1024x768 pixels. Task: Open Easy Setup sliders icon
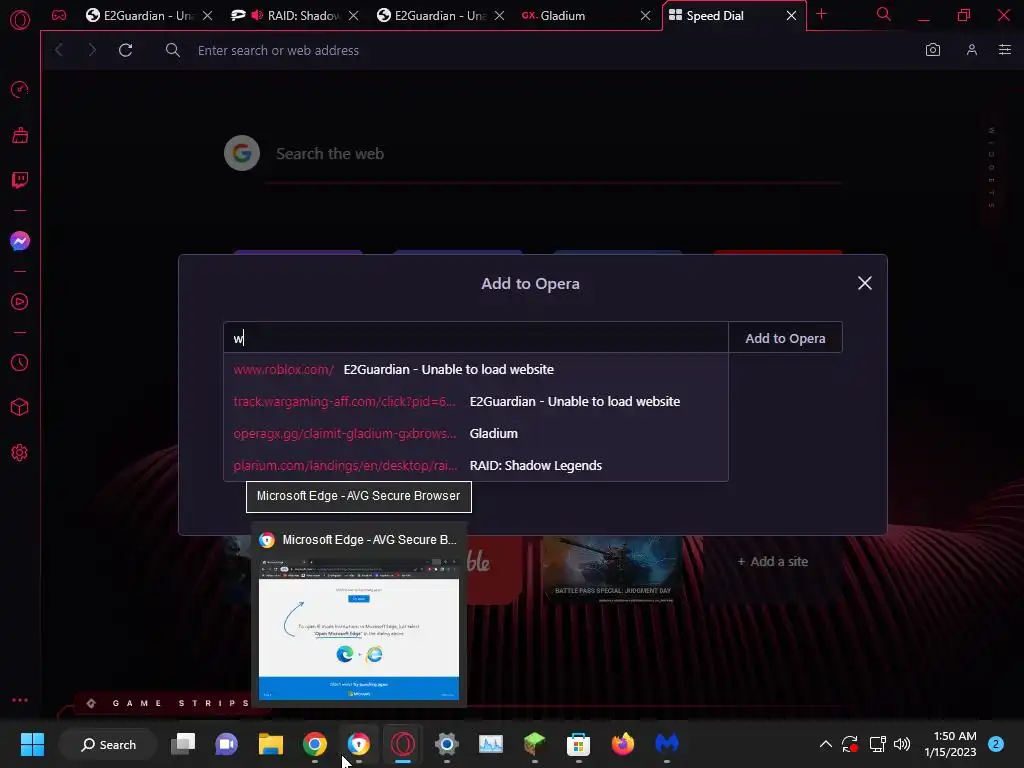click(x=1005, y=50)
